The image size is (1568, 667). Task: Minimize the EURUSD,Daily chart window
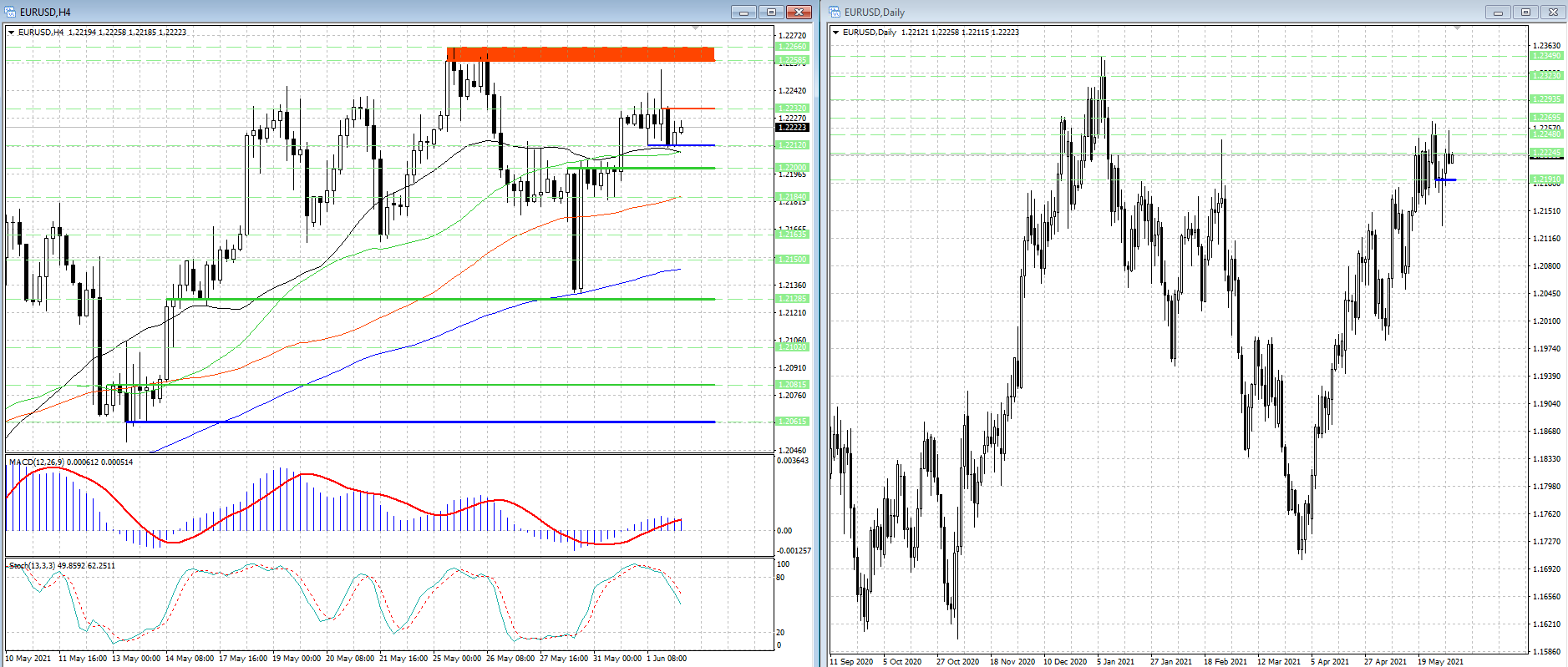tap(1498, 12)
